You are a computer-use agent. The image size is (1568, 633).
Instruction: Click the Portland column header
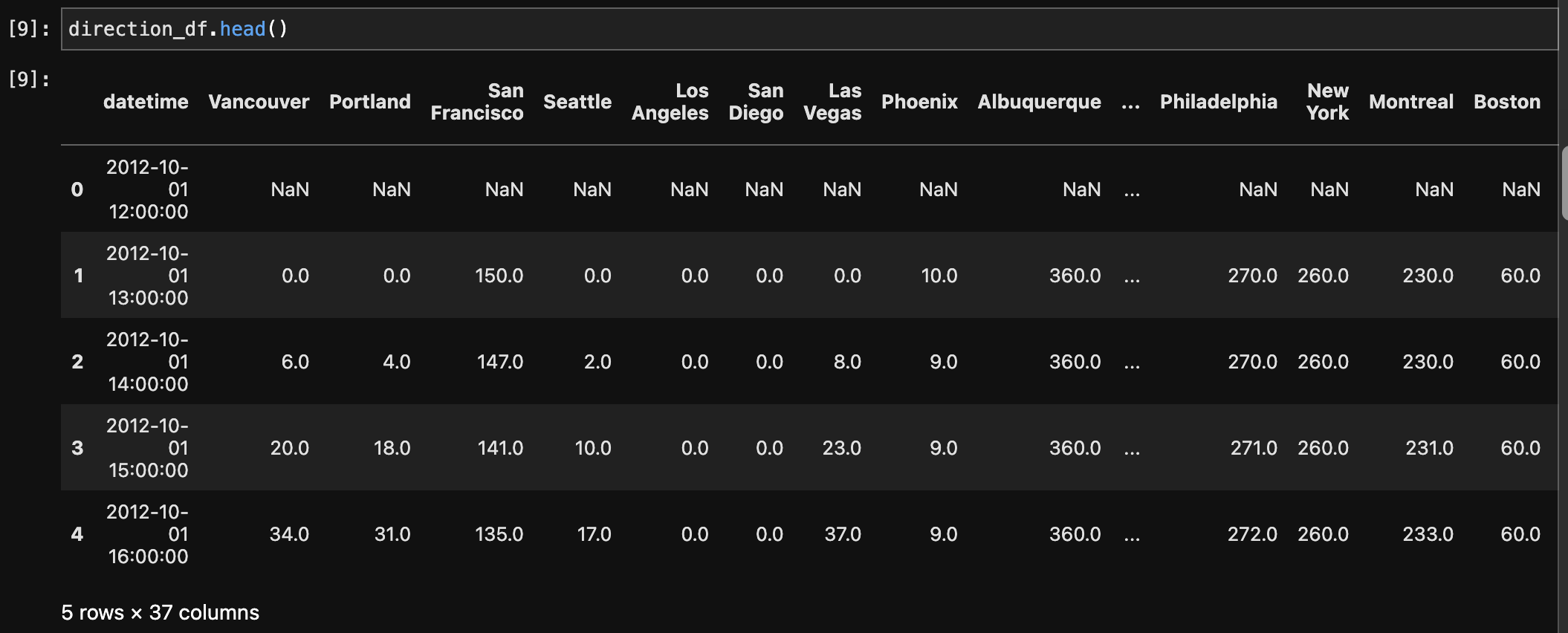click(370, 102)
